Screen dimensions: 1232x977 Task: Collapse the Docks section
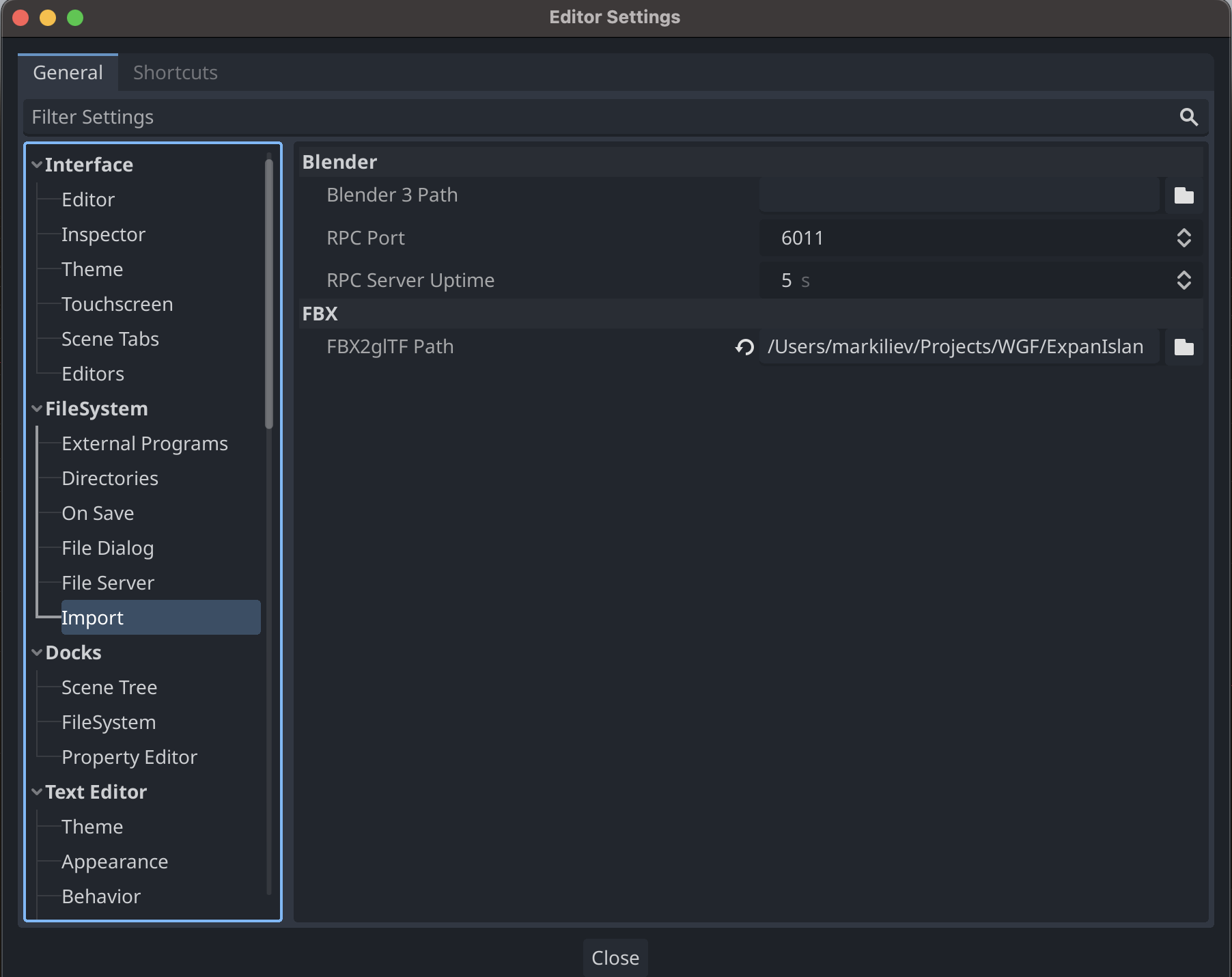point(36,652)
